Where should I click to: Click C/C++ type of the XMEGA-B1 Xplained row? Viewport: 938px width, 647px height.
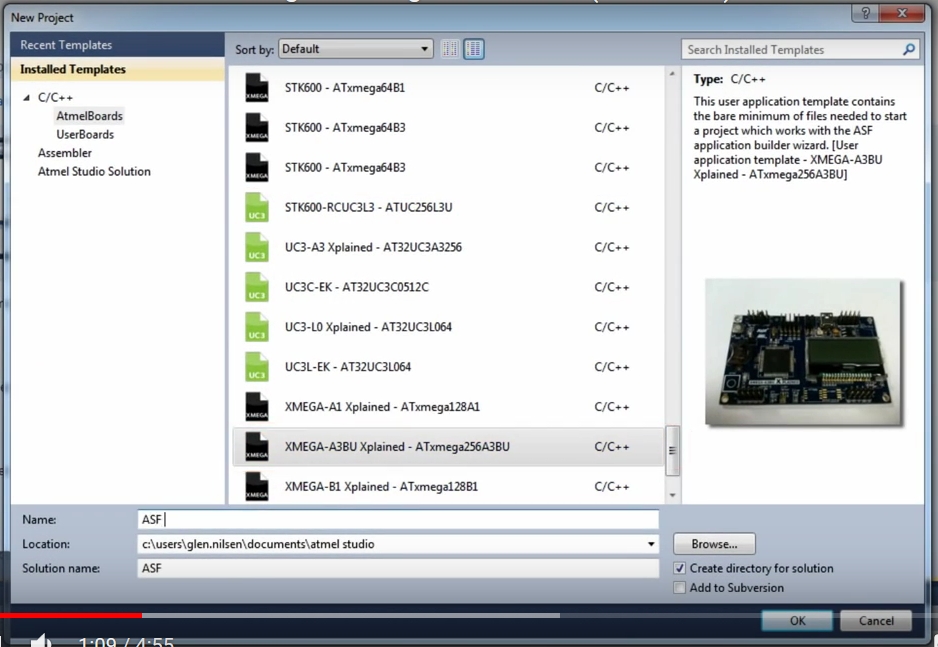(x=611, y=487)
